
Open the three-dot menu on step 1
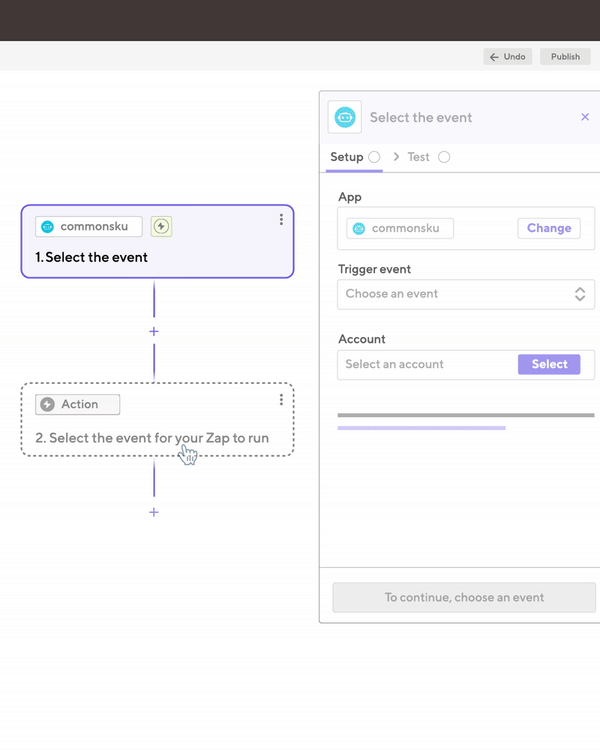[x=281, y=220]
